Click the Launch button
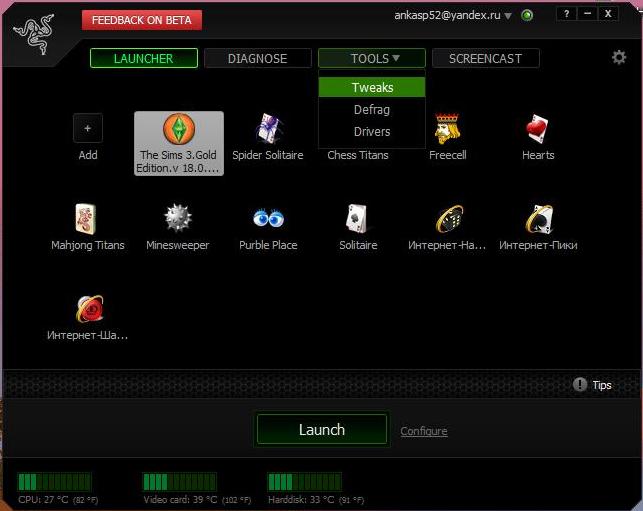The image size is (643, 511). (x=322, y=429)
